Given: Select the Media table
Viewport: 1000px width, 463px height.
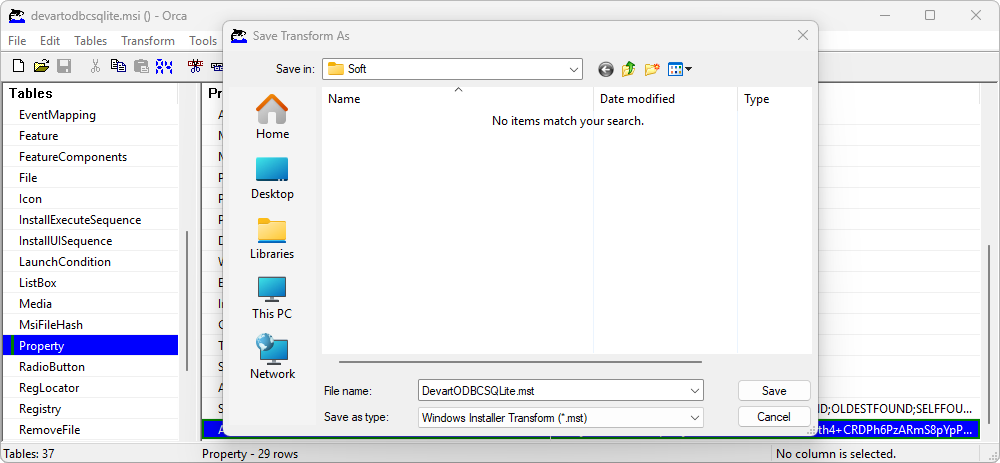Looking at the screenshot, I should 91,304.
